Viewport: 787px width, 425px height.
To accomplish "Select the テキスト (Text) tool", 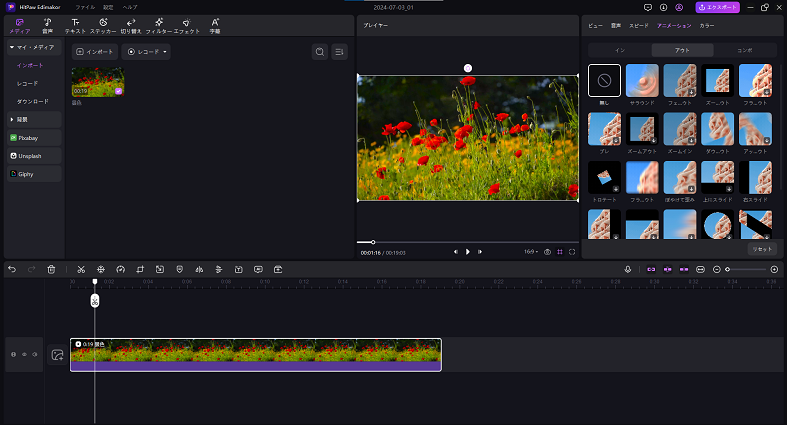I will pyautogui.click(x=75, y=25).
